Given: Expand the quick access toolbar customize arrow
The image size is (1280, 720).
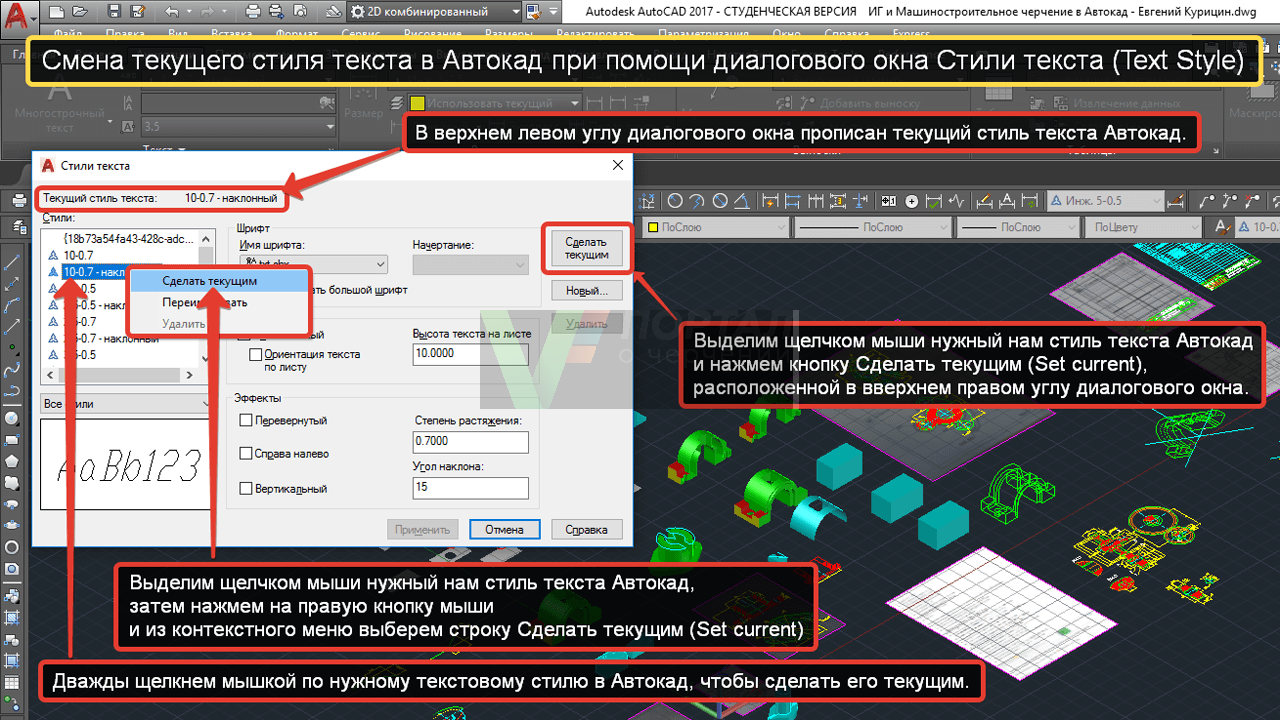Looking at the screenshot, I should click(x=555, y=12).
